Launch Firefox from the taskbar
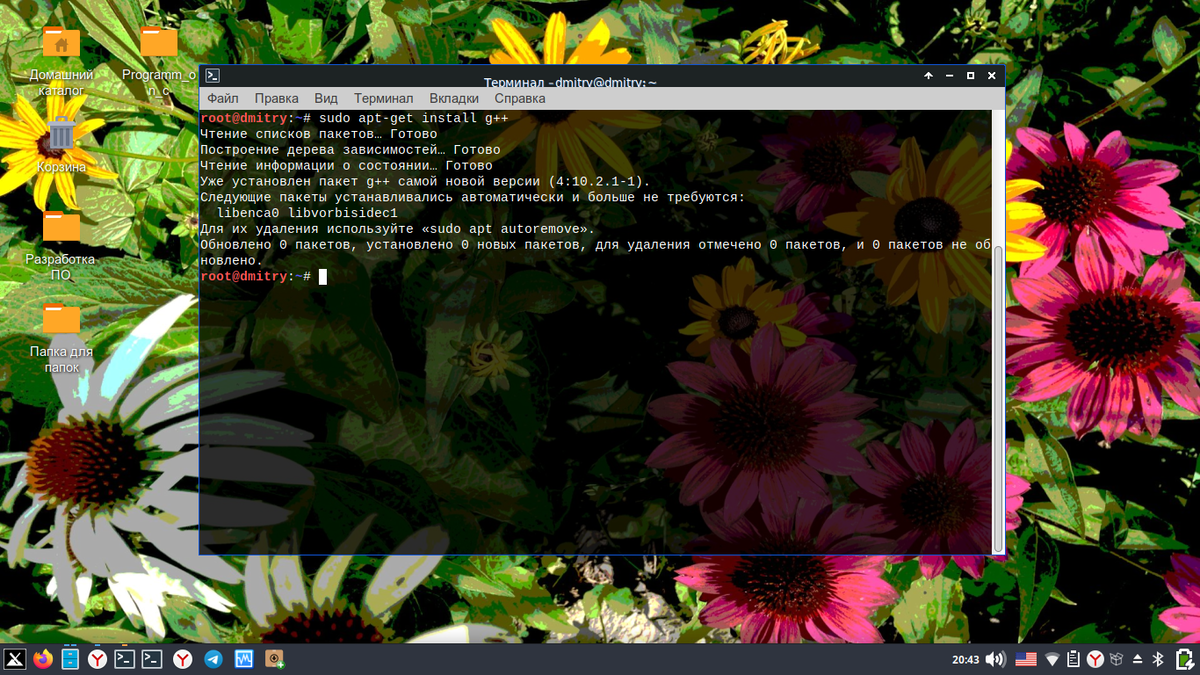Image resolution: width=1200 pixels, height=675 pixels. point(42,659)
